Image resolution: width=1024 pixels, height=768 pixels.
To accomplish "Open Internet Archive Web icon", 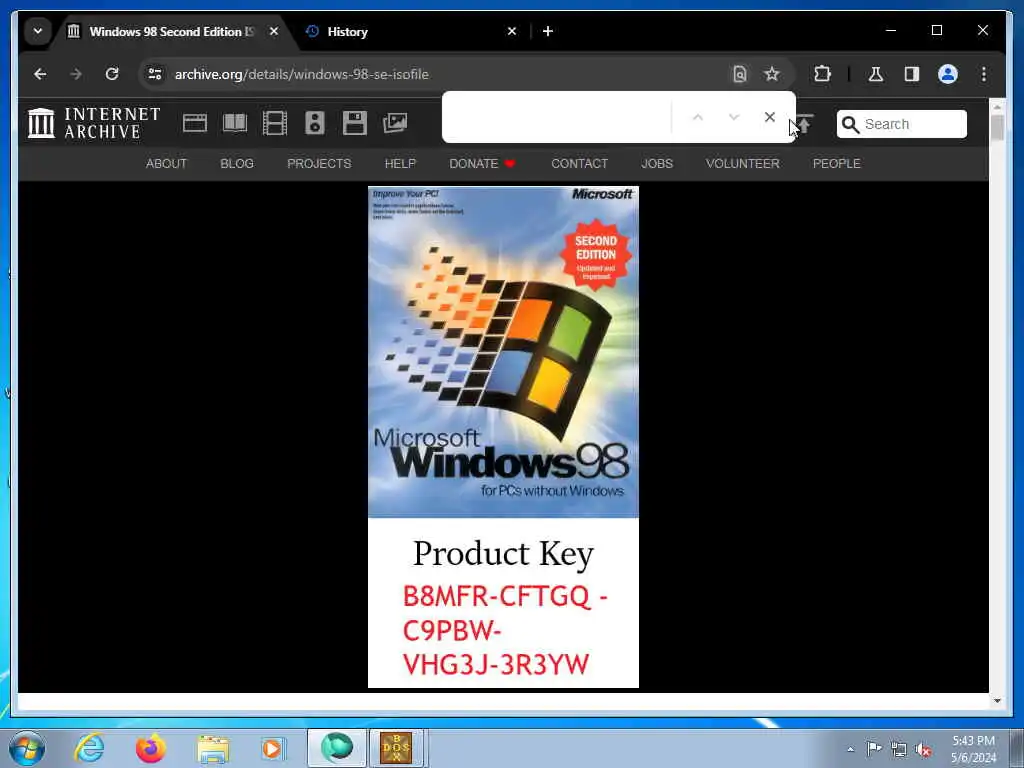I will click(195, 123).
